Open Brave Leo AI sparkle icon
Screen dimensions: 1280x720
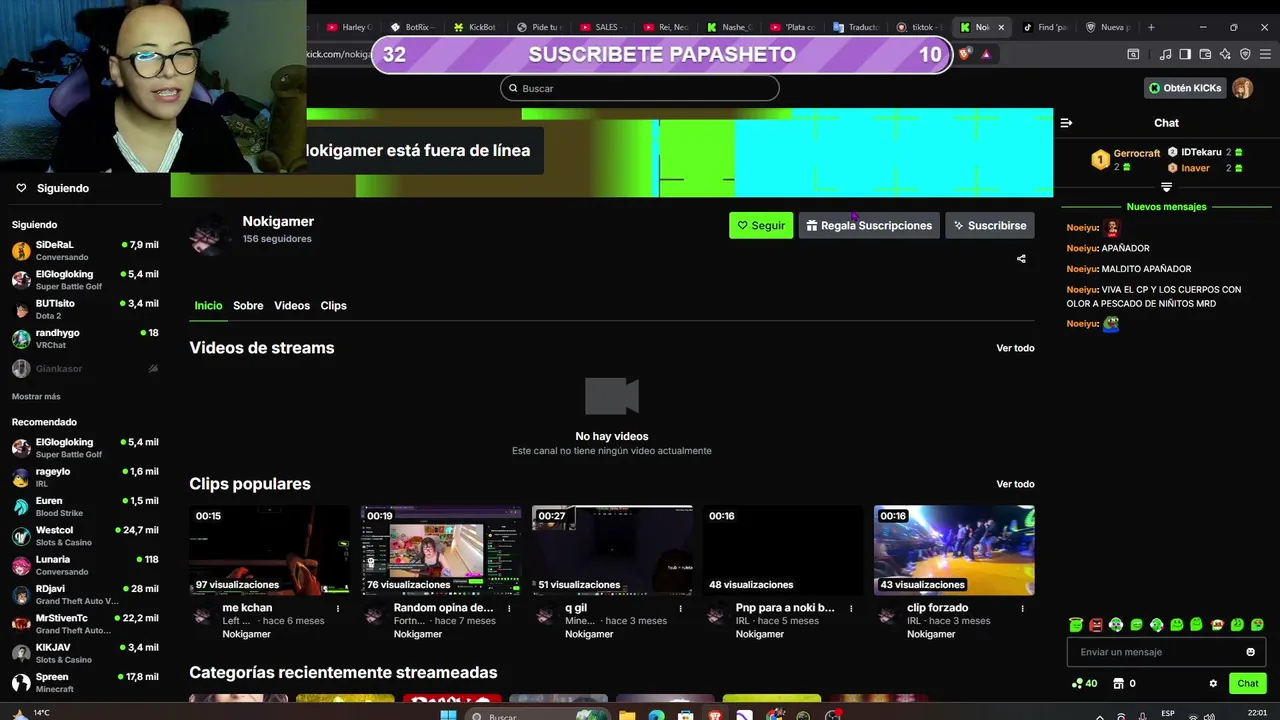click(1225, 54)
